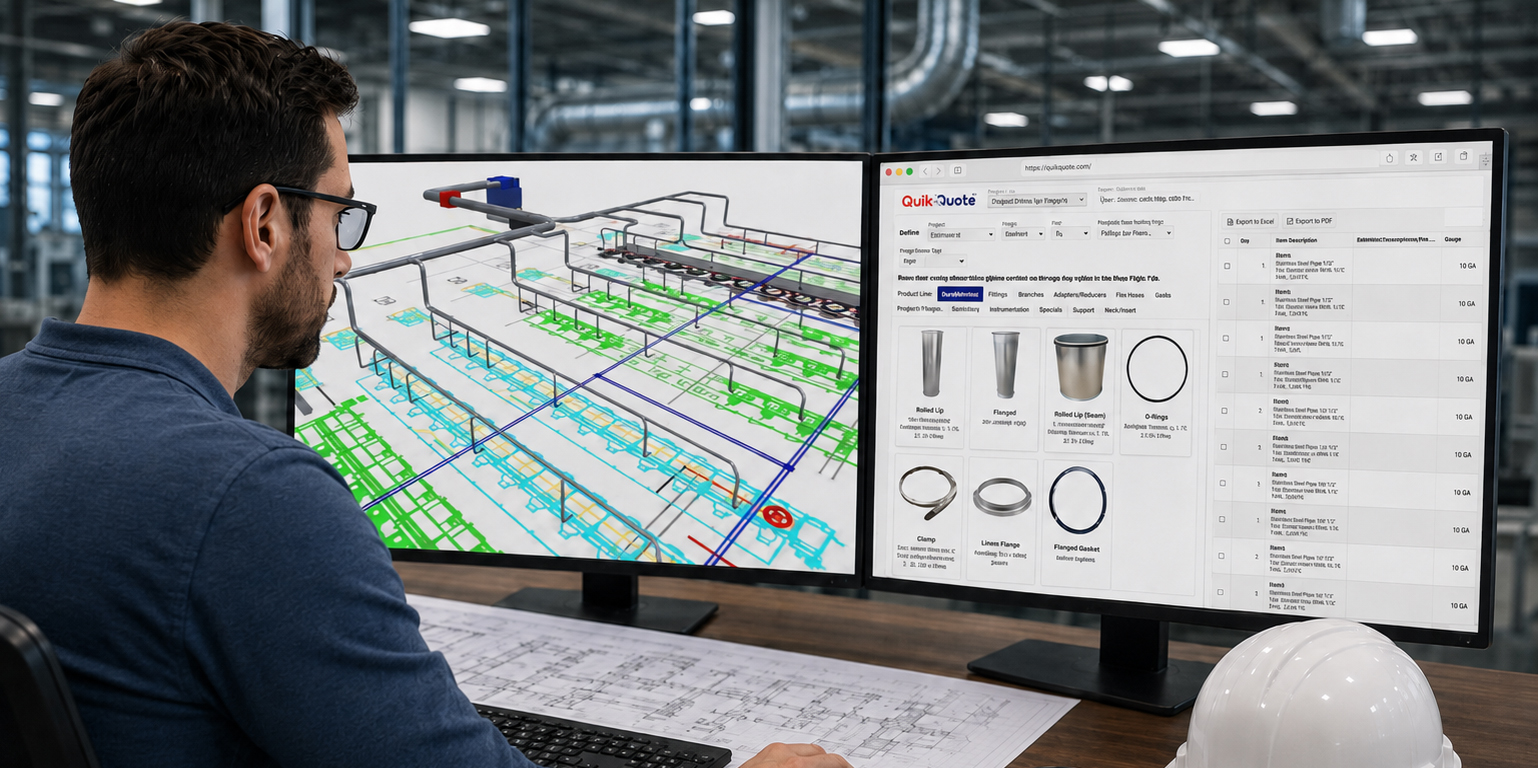Go back using the browser back arrow
The width and height of the screenshot is (1538, 768).
pos(925,171)
